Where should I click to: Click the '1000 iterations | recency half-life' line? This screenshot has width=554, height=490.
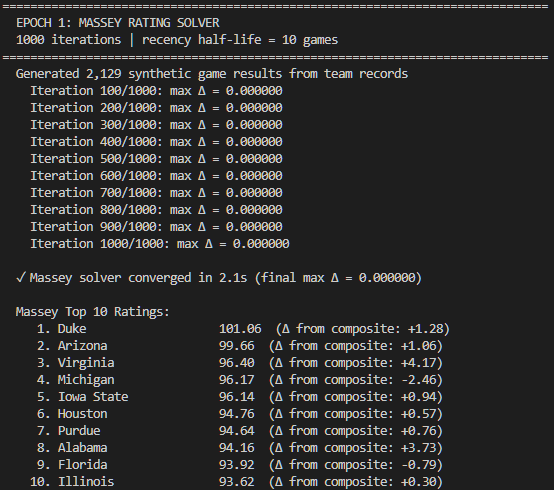click(x=177, y=40)
